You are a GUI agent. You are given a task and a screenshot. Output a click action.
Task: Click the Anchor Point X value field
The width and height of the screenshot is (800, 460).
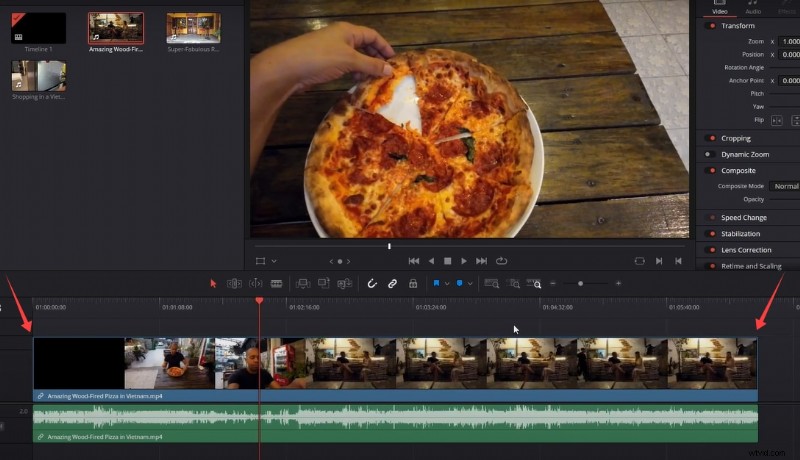coord(791,81)
